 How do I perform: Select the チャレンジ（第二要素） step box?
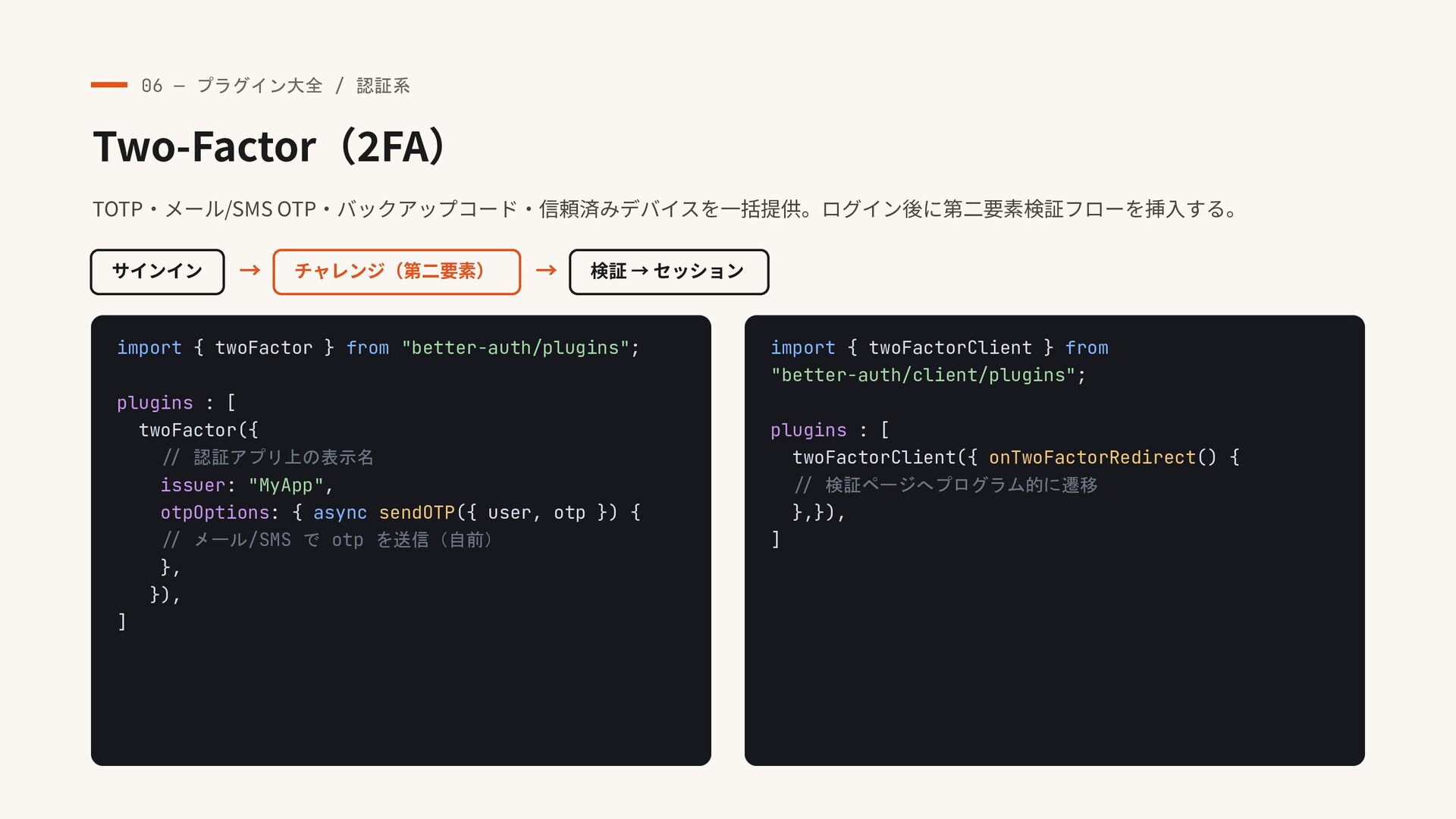397,271
